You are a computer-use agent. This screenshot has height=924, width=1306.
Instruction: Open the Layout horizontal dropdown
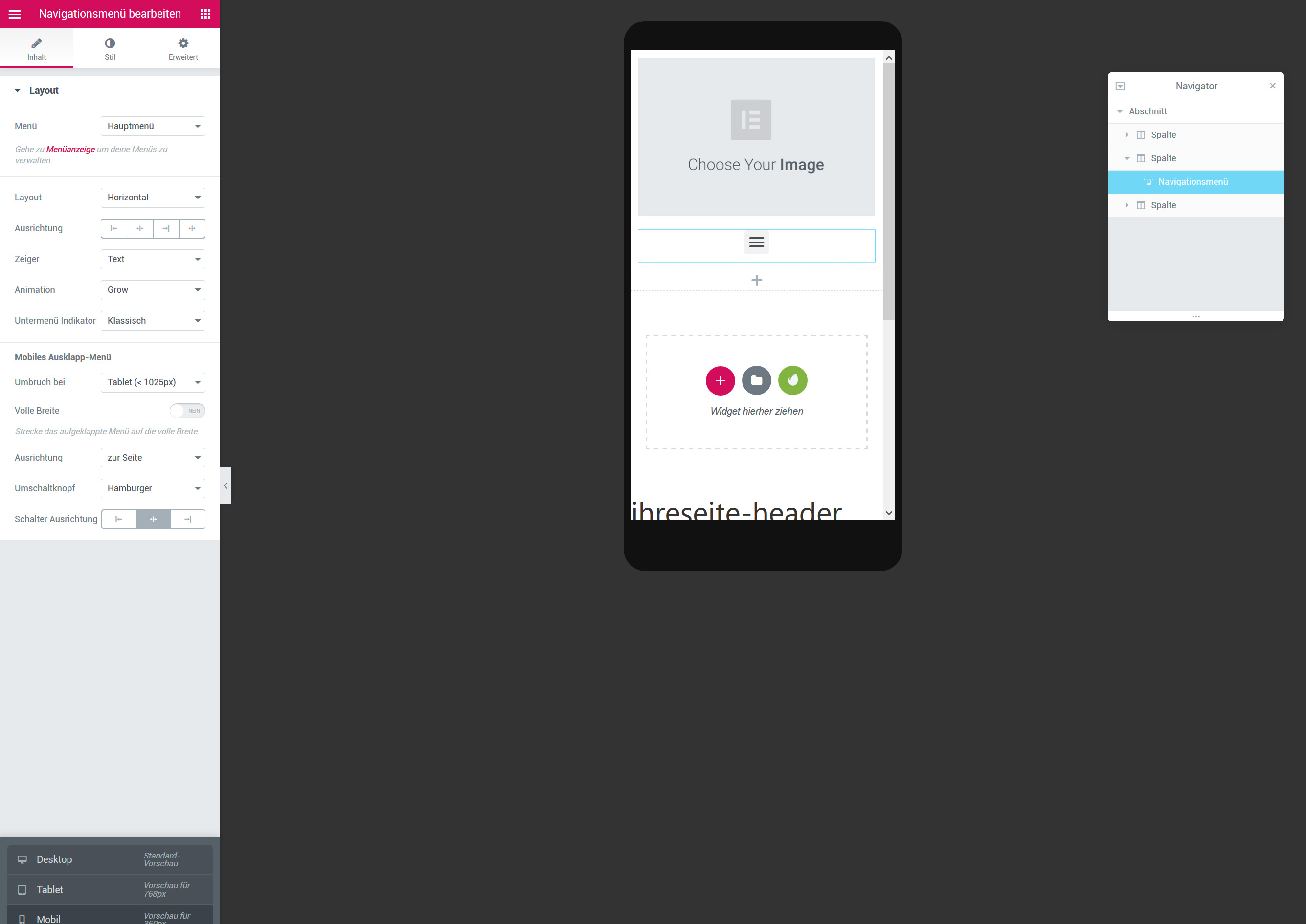pos(153,197)
